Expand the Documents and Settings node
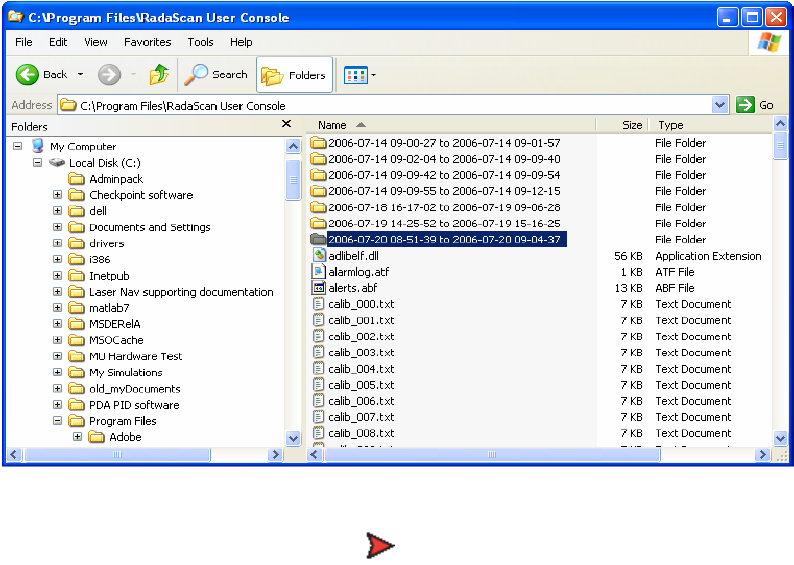The height and width of the screenshot is (565, 794). click(57, 227)
